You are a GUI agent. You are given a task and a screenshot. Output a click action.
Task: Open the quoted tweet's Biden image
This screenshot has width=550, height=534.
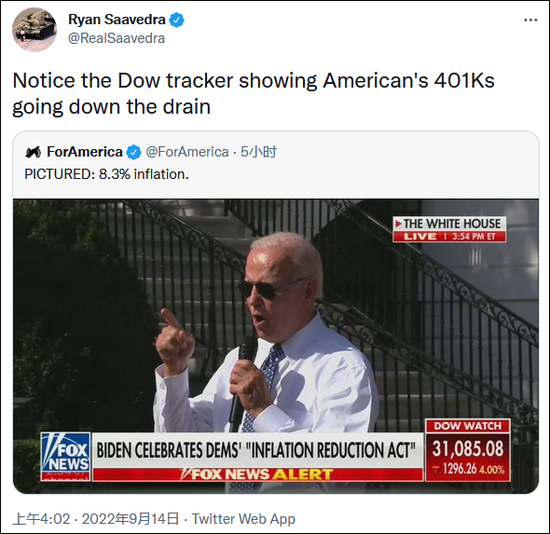[x=276, y=346]
